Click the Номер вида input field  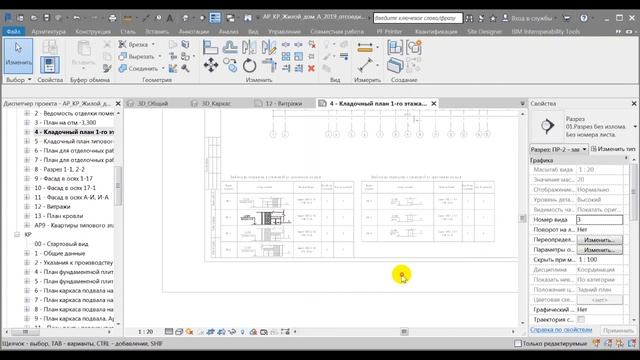coord(600,220)
